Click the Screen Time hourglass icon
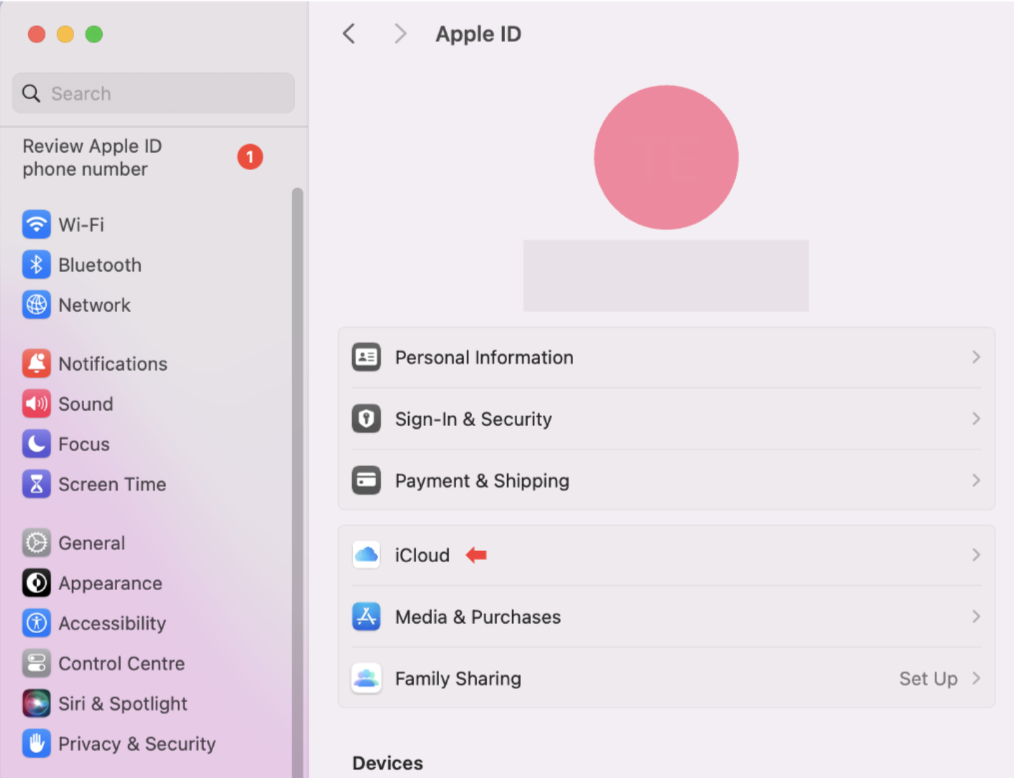 click(36, 484)
